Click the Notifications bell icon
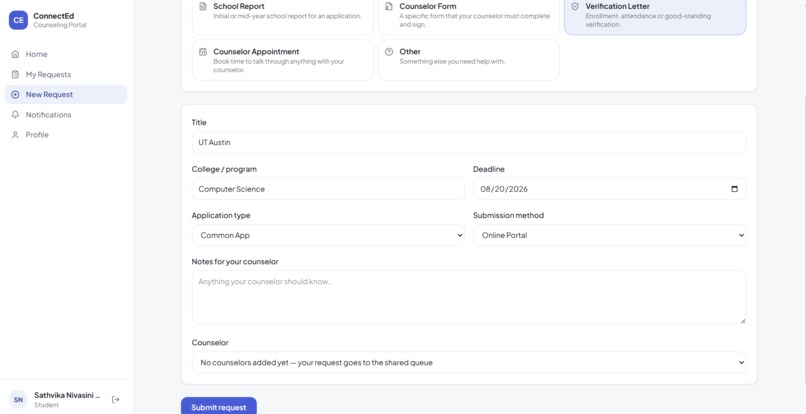 click(x=15, y=115)
